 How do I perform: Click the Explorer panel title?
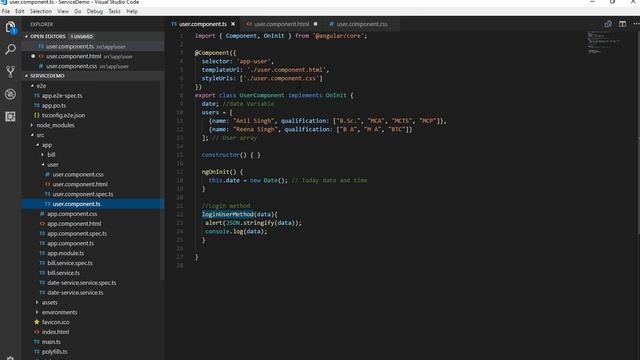(x=41, y=24)
